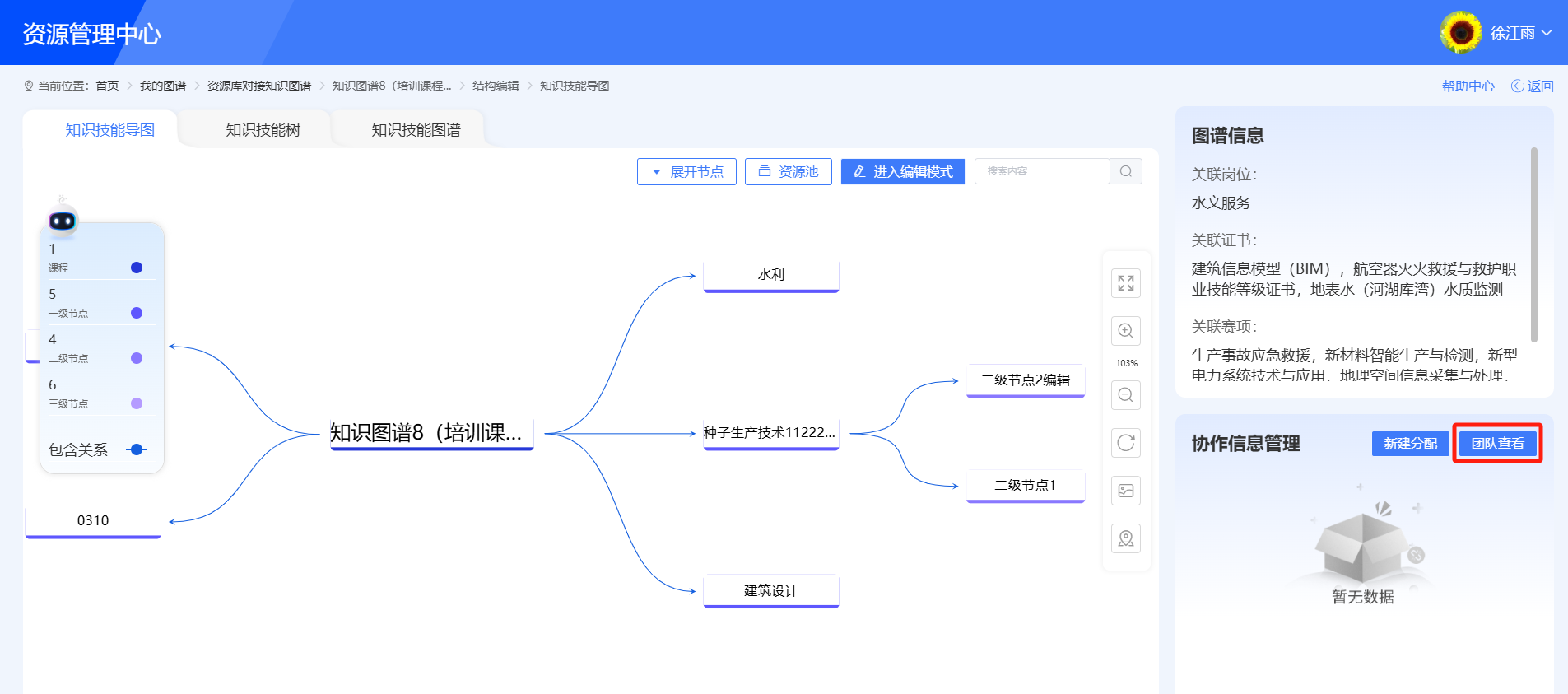This screenshot has width=1568, height=694.
Task: Zoom out of the mind map
Action: (x=1126, y=395)
